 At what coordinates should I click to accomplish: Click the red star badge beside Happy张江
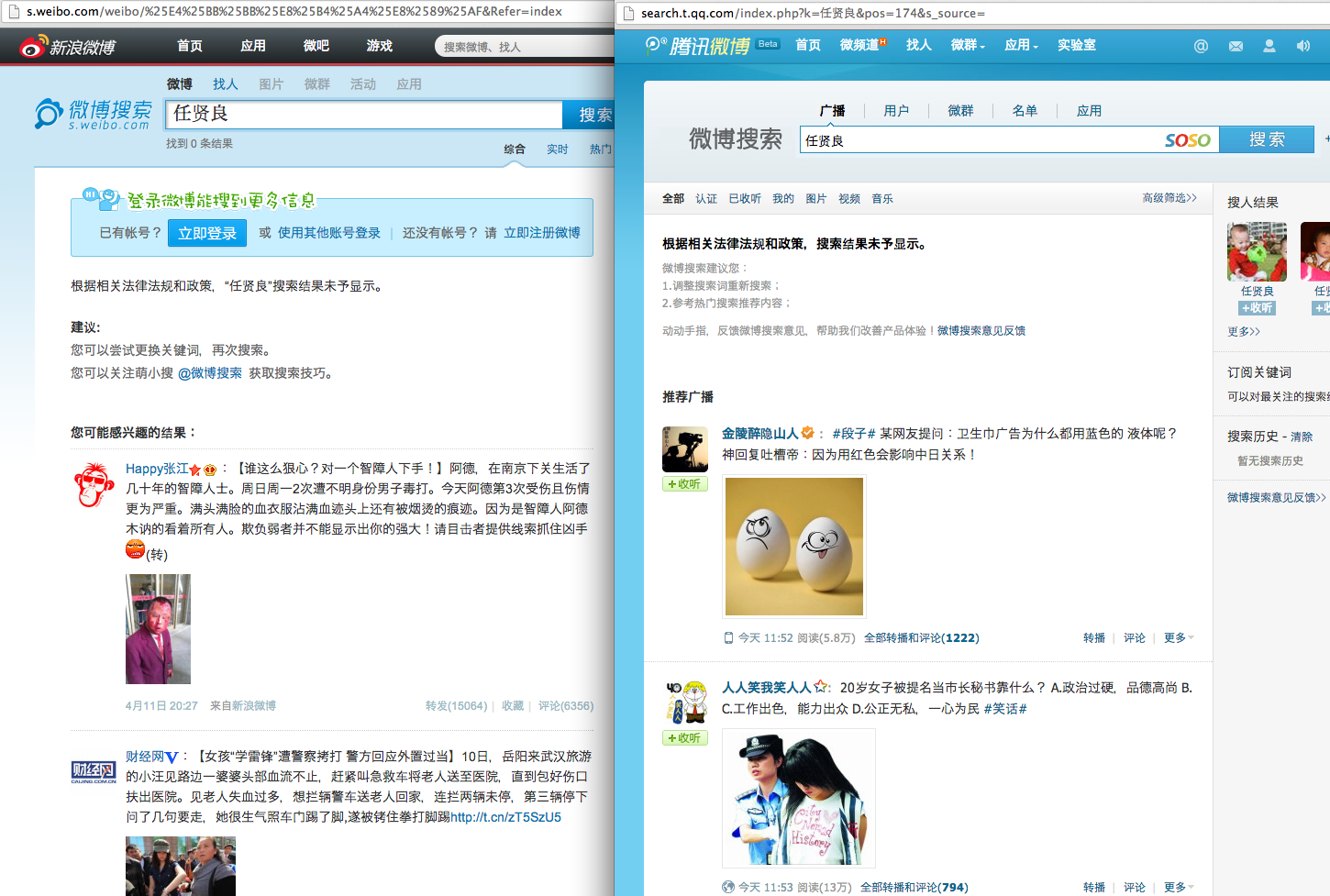(195, 470)
